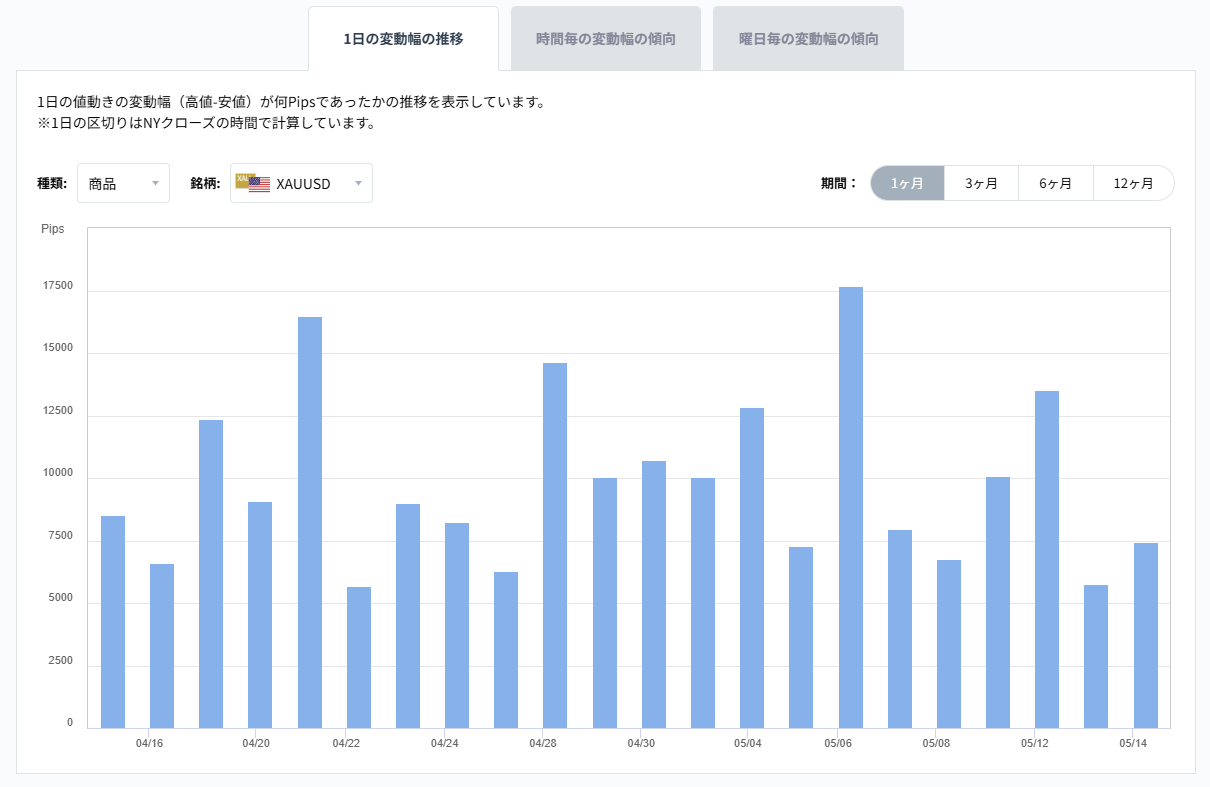Click the 期間： label
Screen dimensions: 1210x787
(x=840, y=183)
